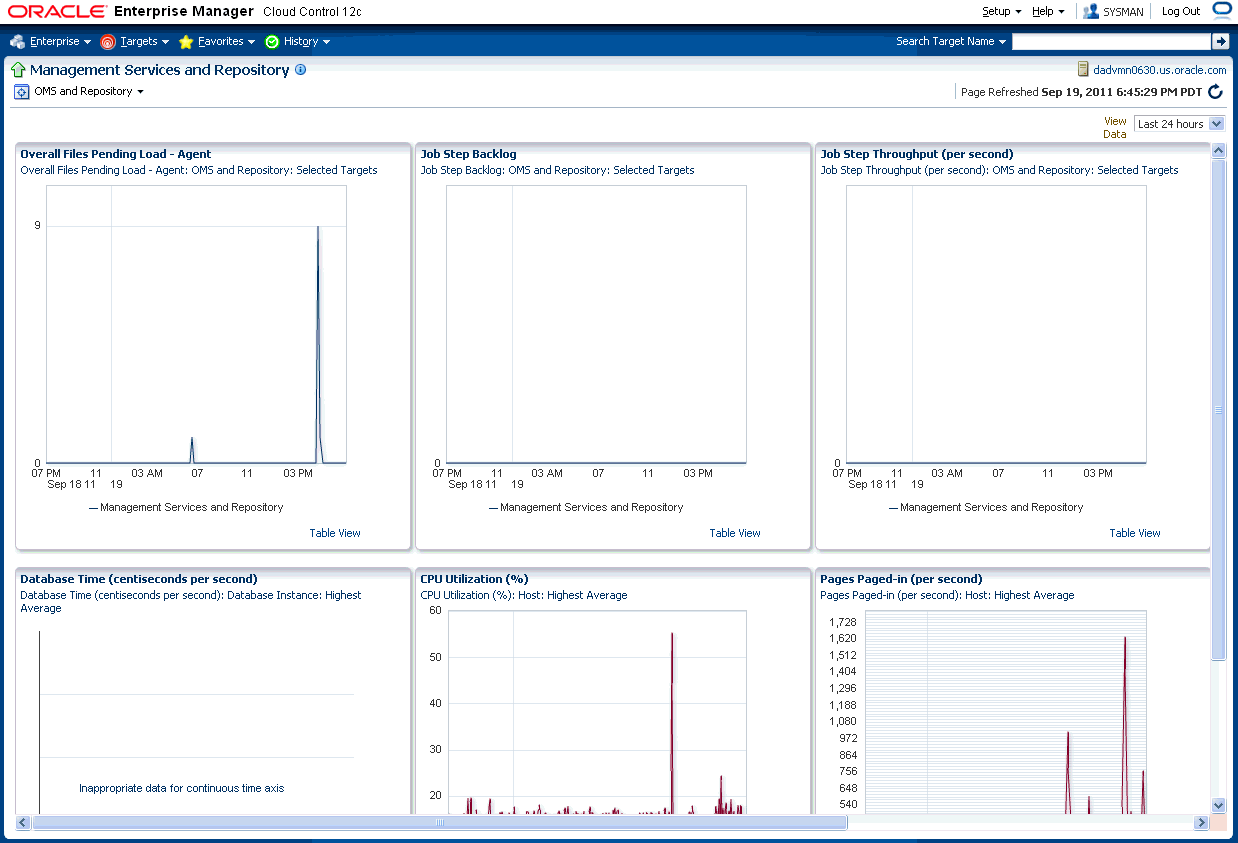1238x843 pixels.
Task: Click the vertical scrollbar down arrow
Action: coord(1218,804)
